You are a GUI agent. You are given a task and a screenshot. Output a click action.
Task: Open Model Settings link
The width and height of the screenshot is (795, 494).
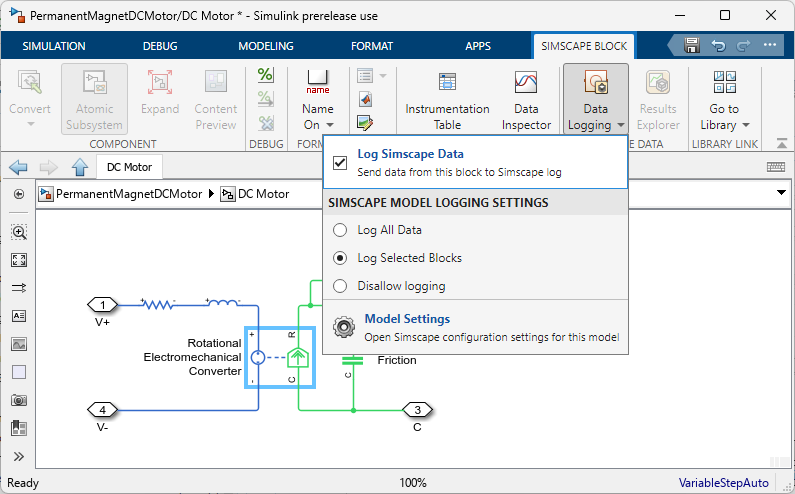pos(407,319)
